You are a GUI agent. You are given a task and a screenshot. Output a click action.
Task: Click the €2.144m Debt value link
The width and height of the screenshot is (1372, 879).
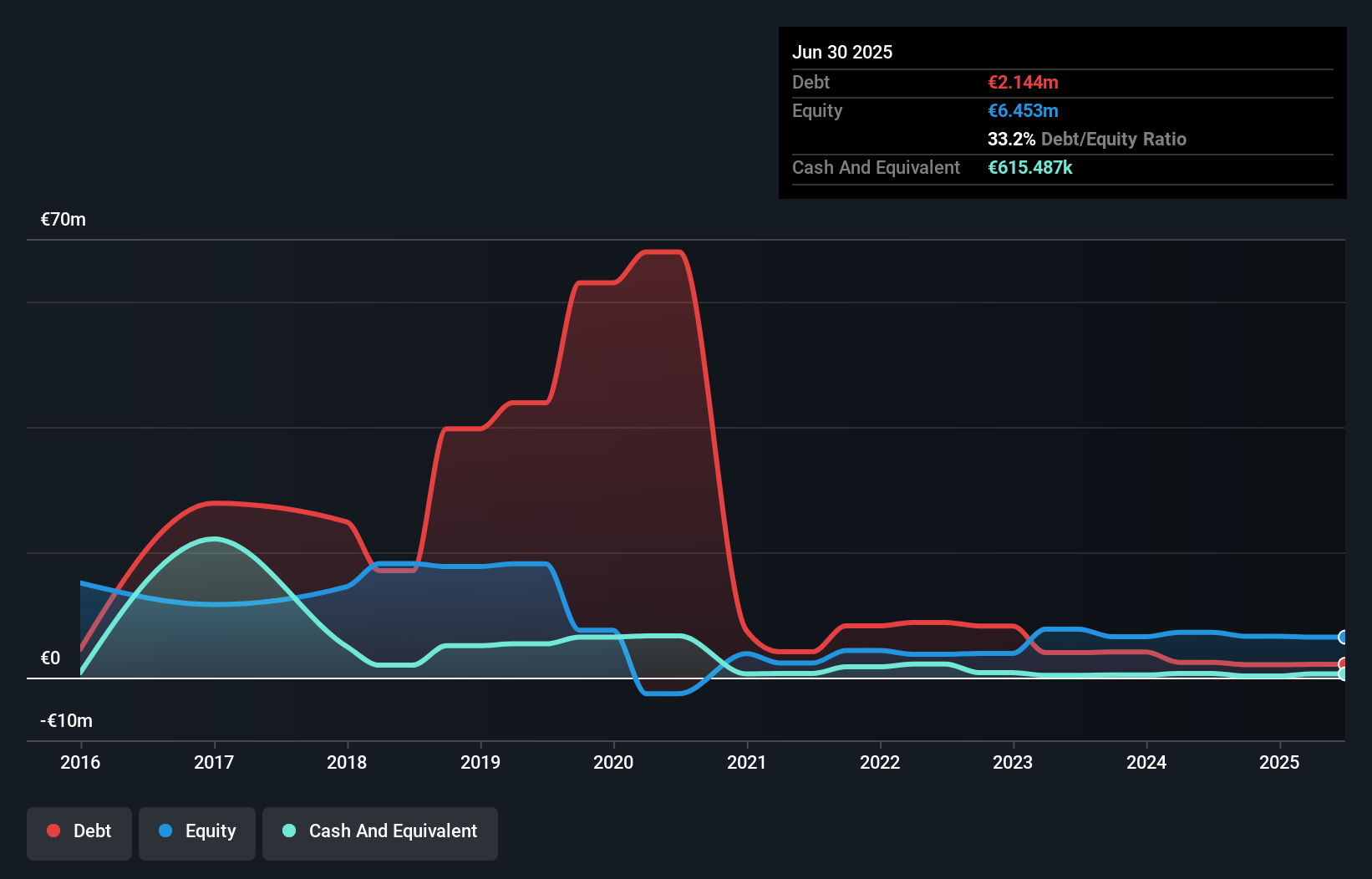click(1022, 82)
